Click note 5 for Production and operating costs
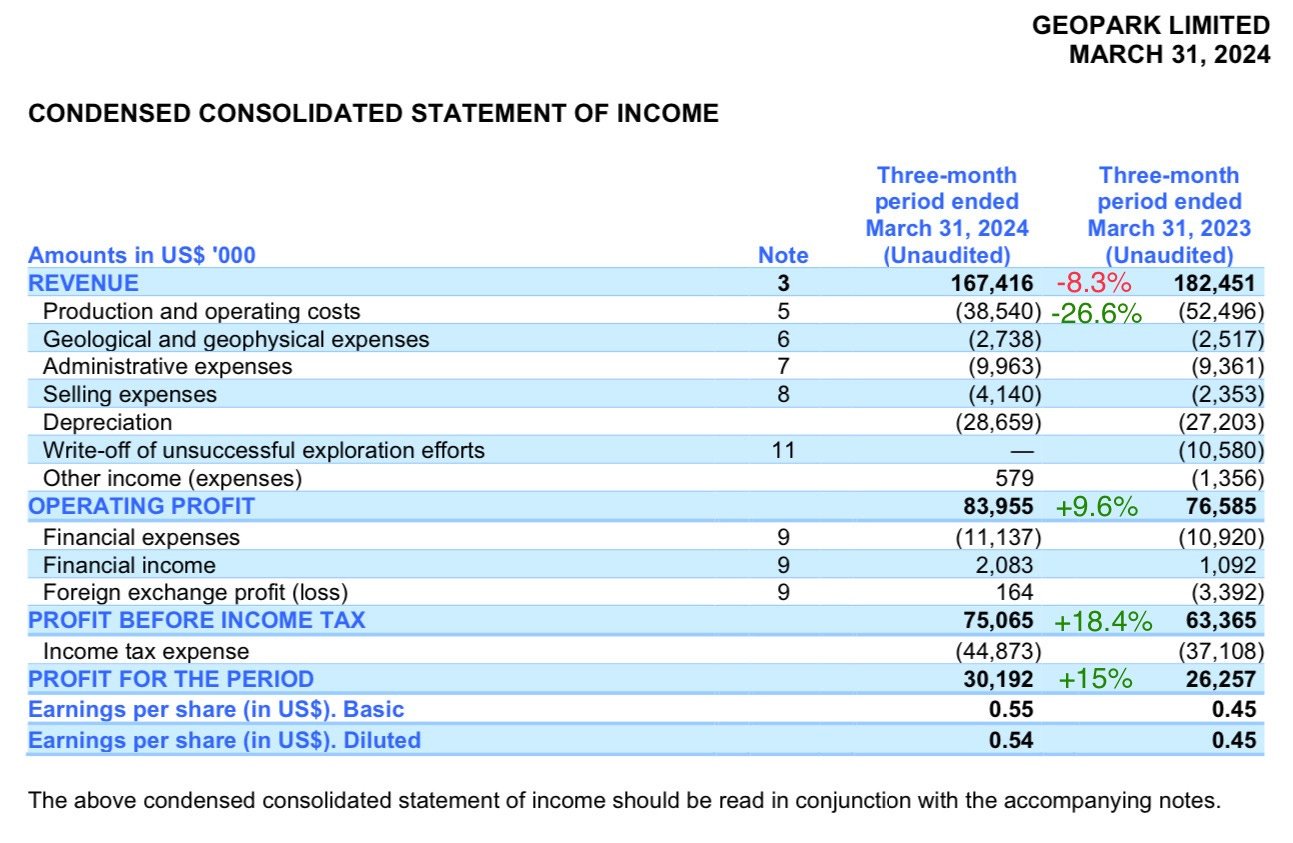1293x843 pixels. click(783, 311)
